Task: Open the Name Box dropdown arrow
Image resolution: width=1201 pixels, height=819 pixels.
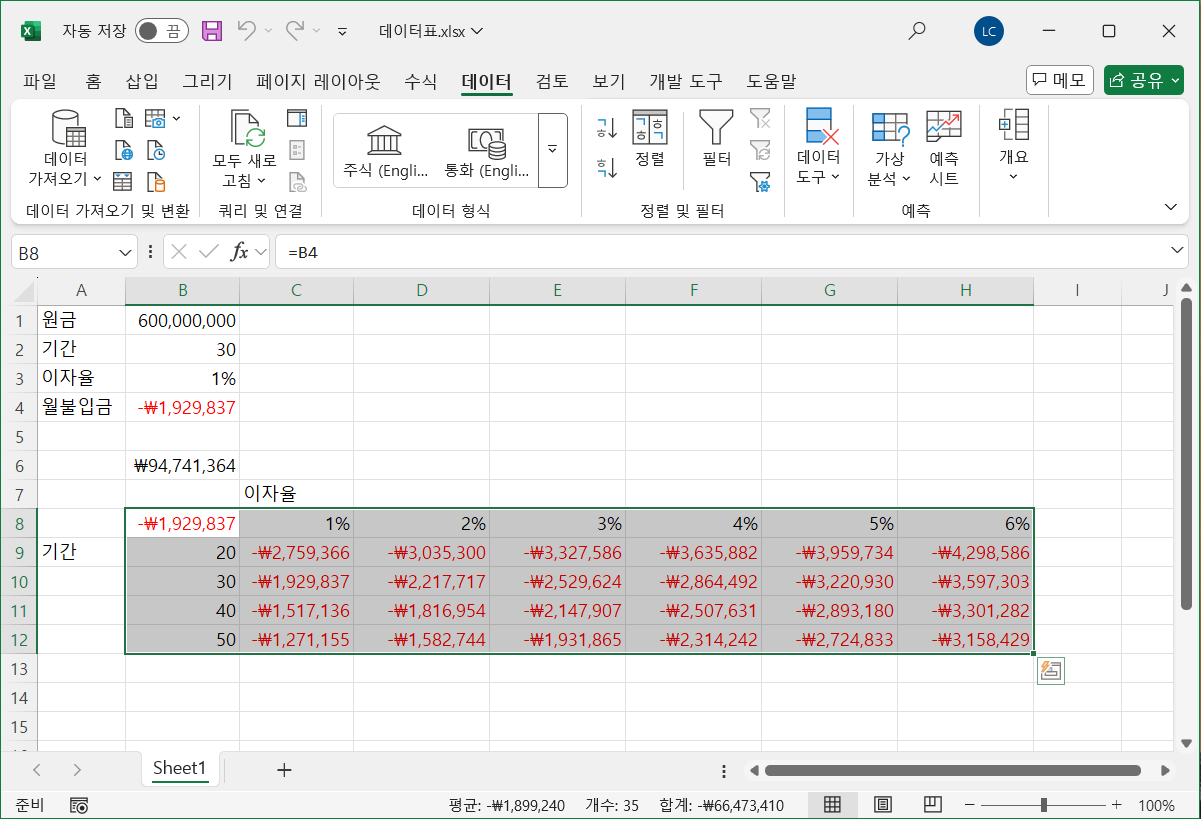Action: pyautogui.click(x=126, y=253)
